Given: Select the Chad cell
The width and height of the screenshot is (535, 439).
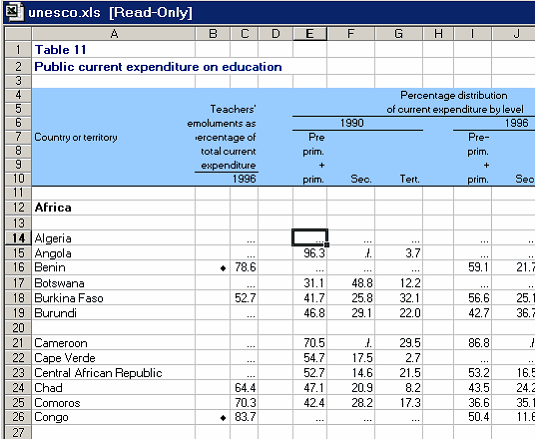Looking at the screenshot, I should point(114,387).
